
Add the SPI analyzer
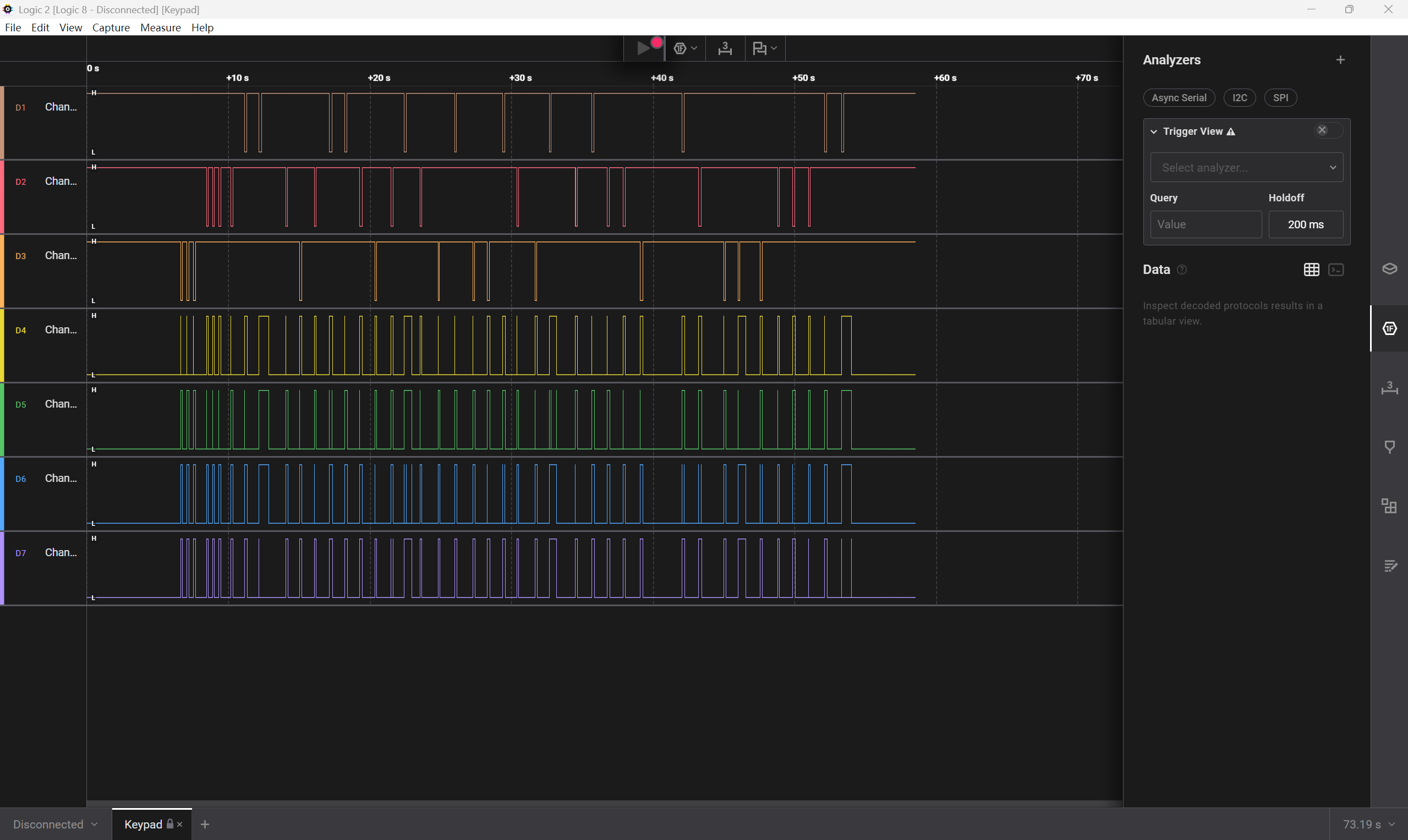(x=1280, y=98)
